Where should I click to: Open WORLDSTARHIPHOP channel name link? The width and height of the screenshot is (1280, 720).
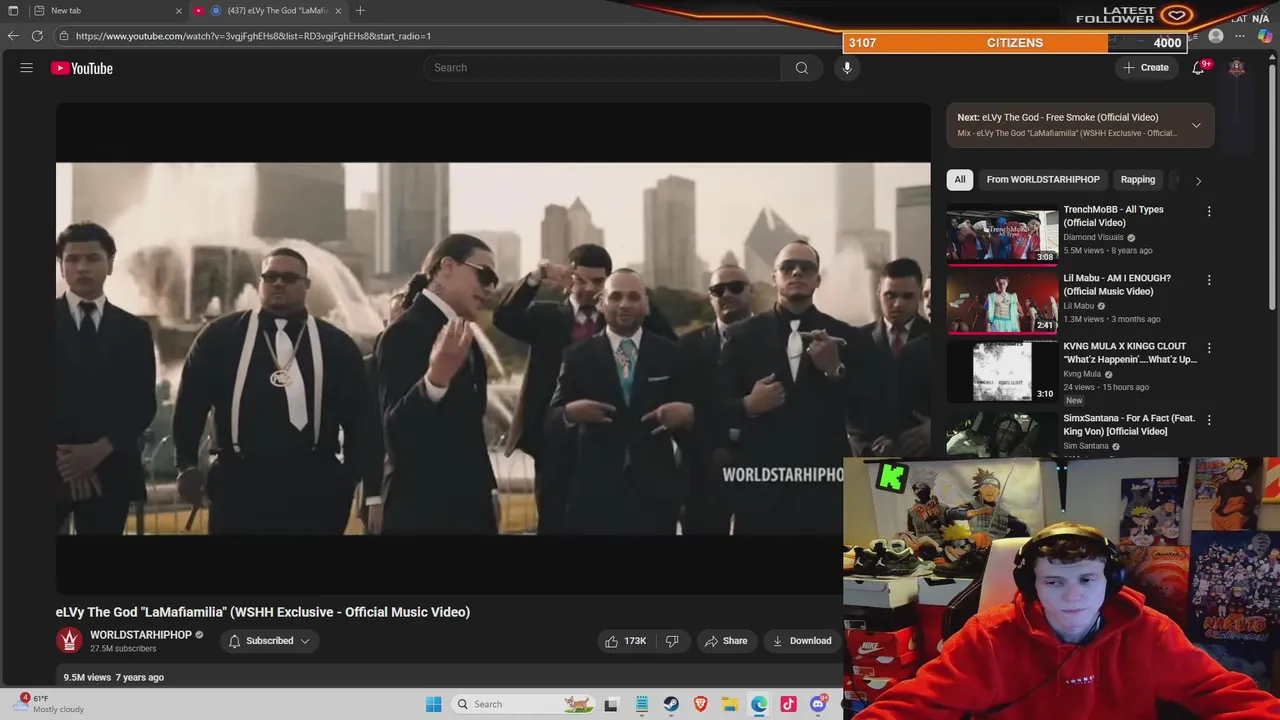coord(141,635)
